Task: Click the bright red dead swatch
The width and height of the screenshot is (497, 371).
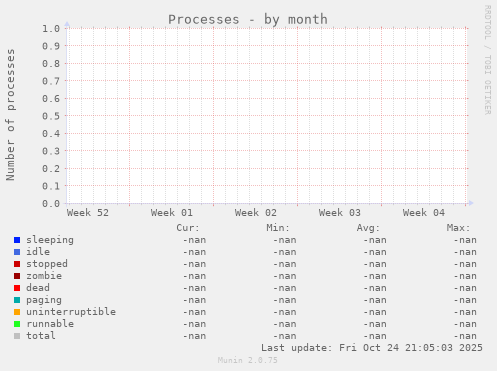Action: (x=17, y=288)
